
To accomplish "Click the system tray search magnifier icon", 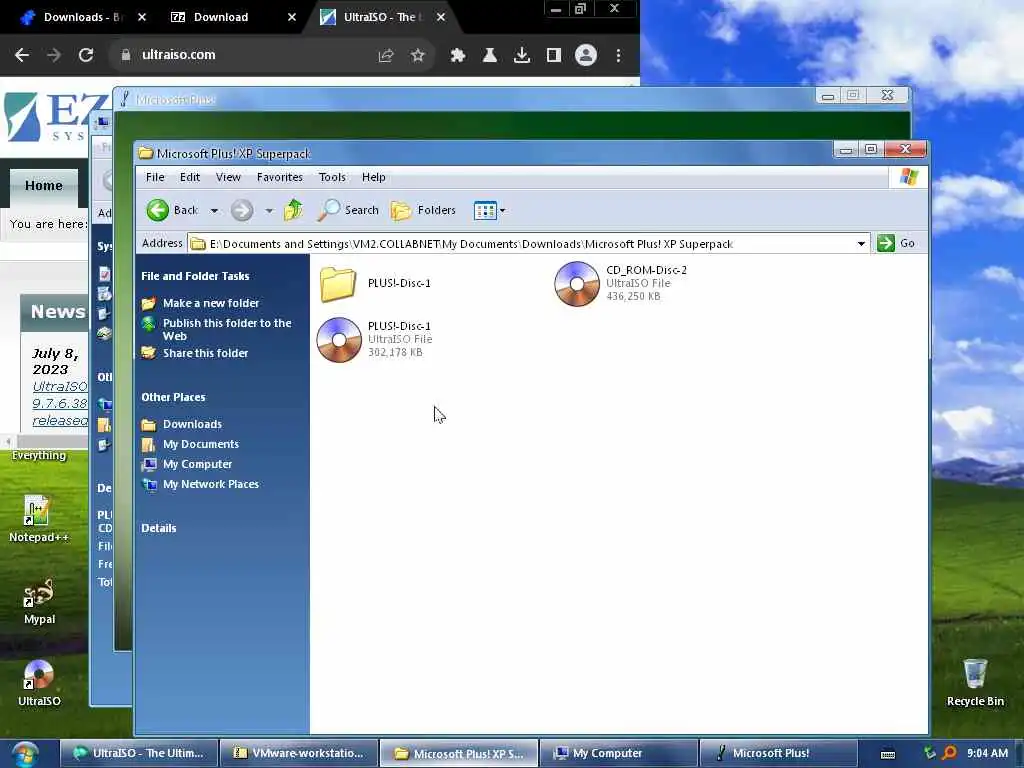I will tap(949, 753).
